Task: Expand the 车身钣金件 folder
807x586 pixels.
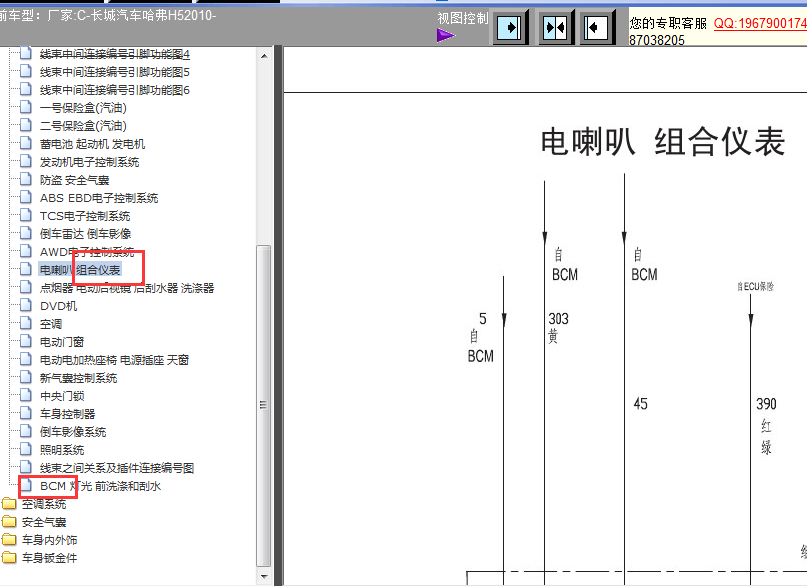Action: click(x=49, y=558)
